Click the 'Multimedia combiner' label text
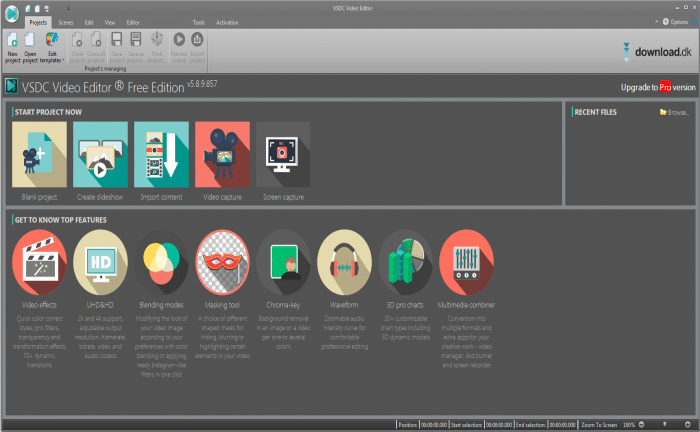 [x=466, y=305]
